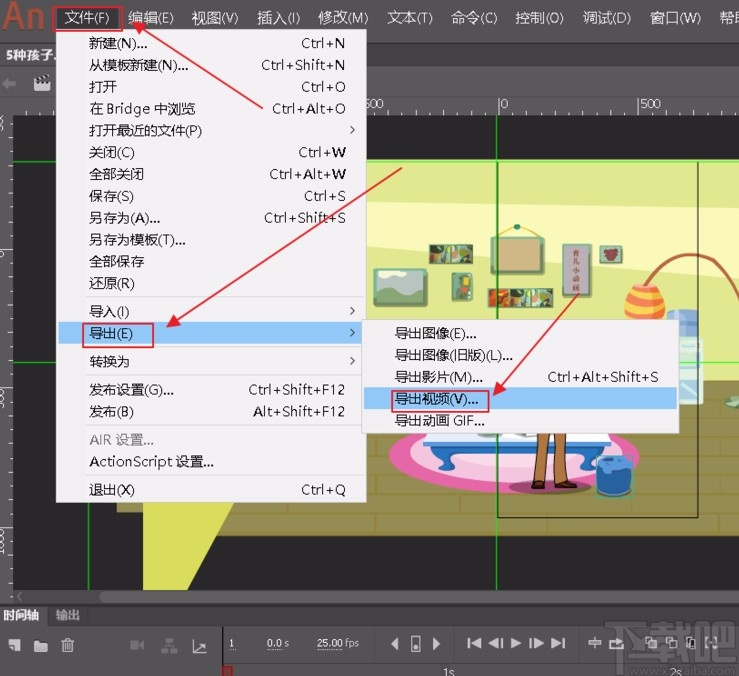
Task: Expand the 转换为 submenu
Action: click(x=211, y=362)
